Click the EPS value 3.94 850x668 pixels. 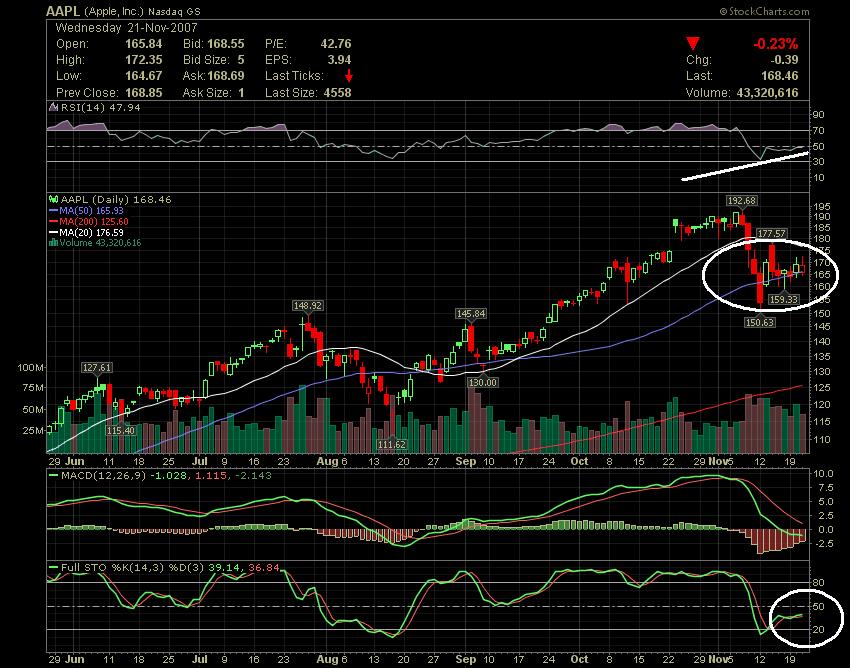click(339, 60)
